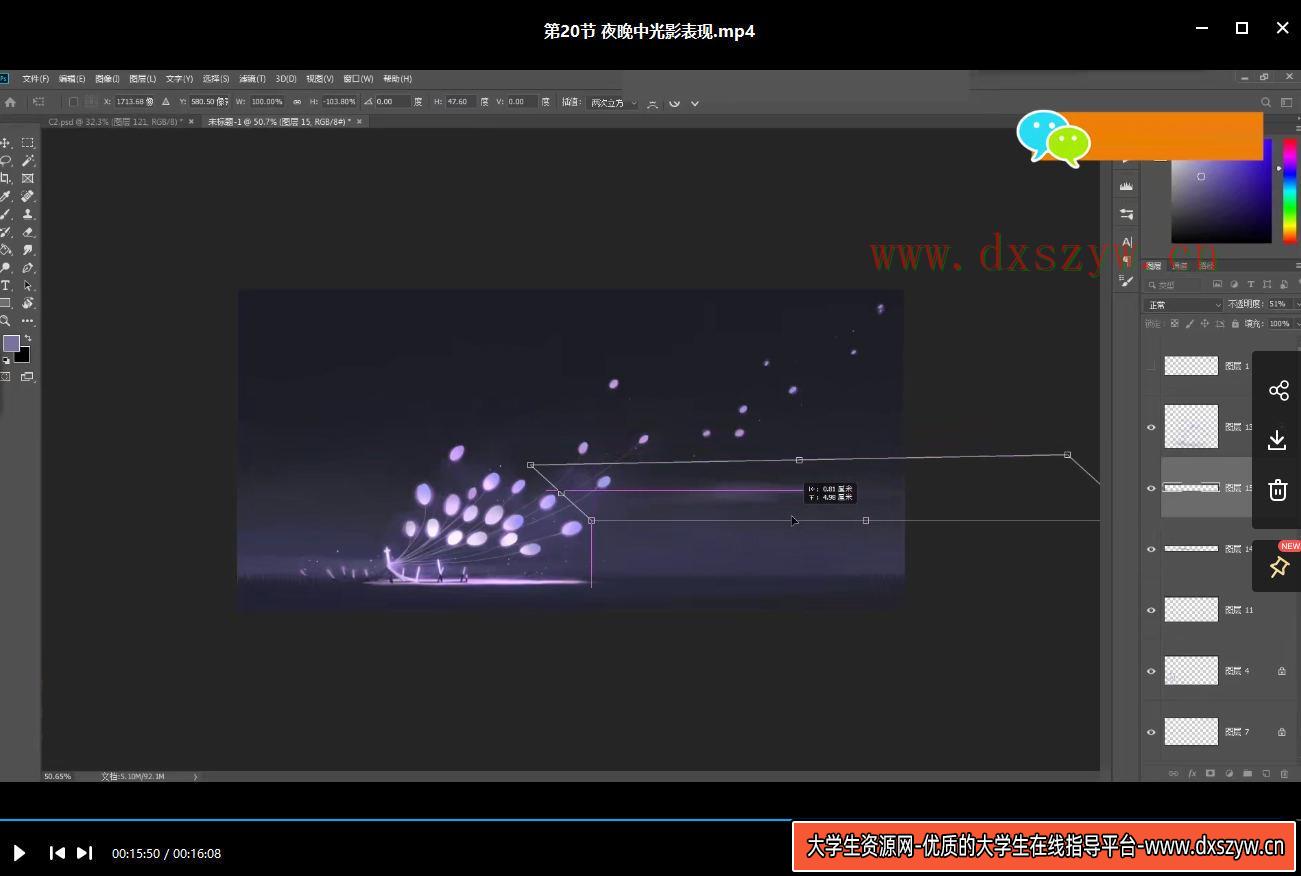This screenshot has height=876, width=1301.
Task: Select the Move tool
Action: [x=6, y=143]
